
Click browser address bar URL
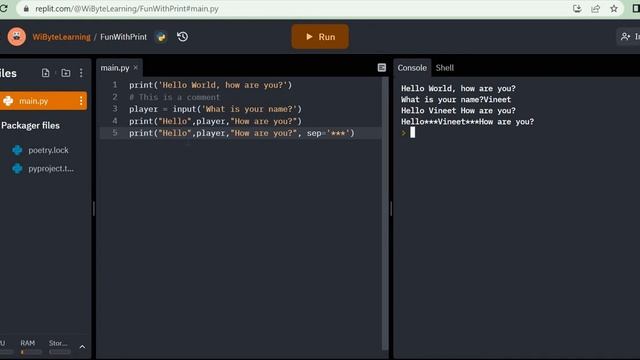127,9
